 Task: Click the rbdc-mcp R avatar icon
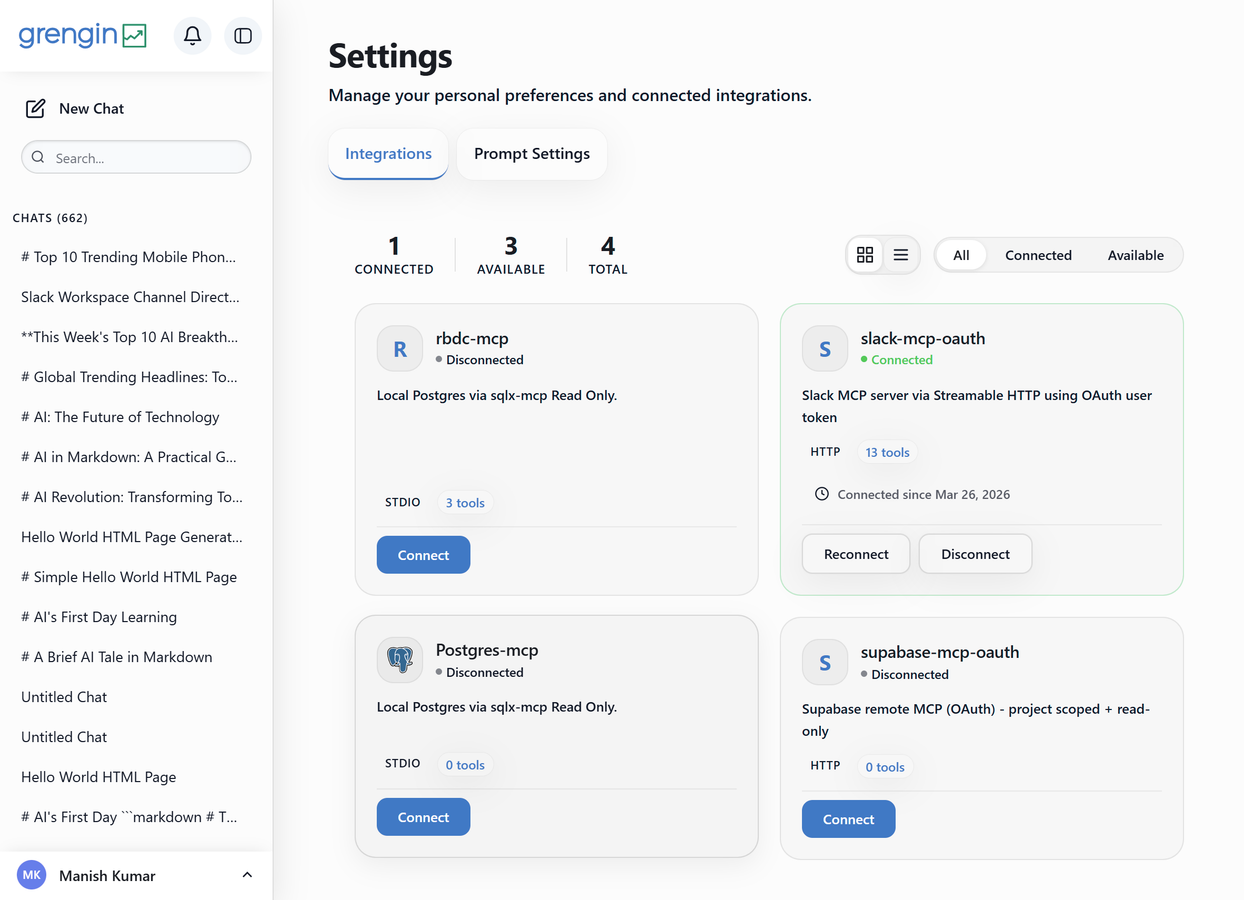click(x=400, y=349)
